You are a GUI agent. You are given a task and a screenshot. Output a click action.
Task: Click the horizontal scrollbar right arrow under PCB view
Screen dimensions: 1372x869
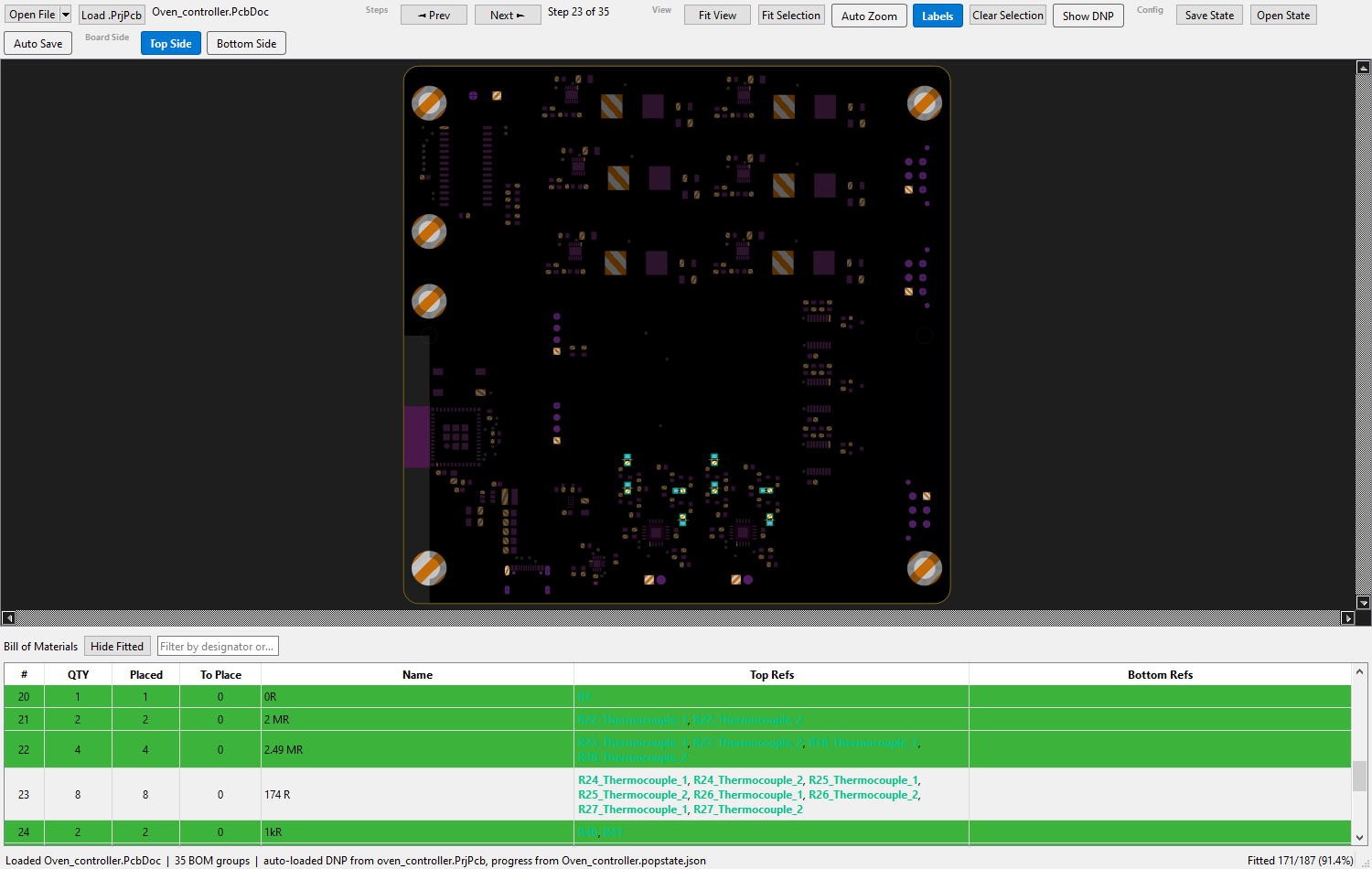pos(1347,618)
